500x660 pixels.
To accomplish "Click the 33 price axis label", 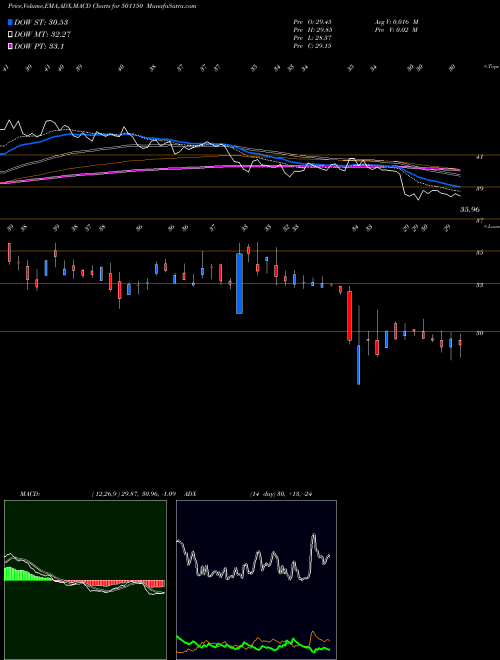I will [x=479, y=285].
